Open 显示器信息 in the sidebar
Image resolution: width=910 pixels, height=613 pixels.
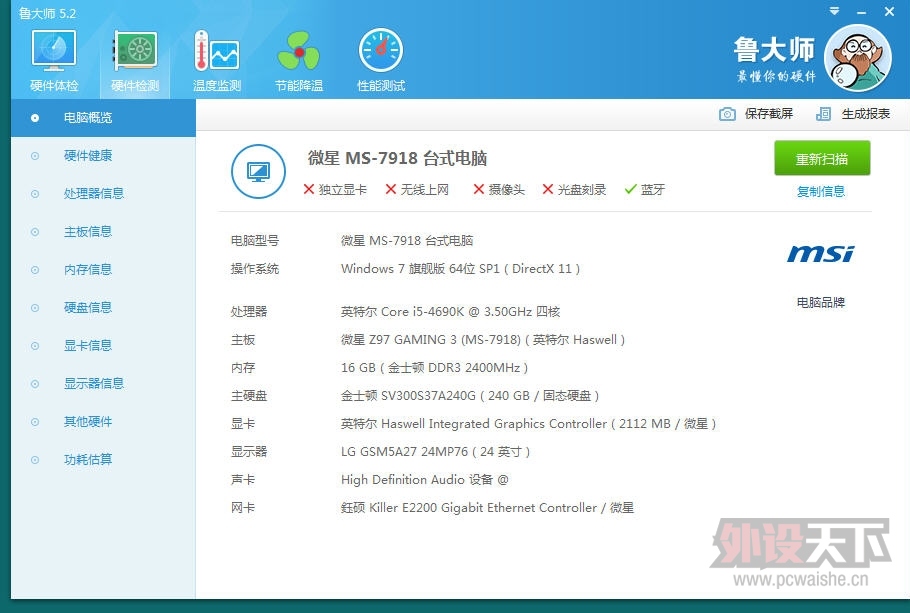[103, 383]
